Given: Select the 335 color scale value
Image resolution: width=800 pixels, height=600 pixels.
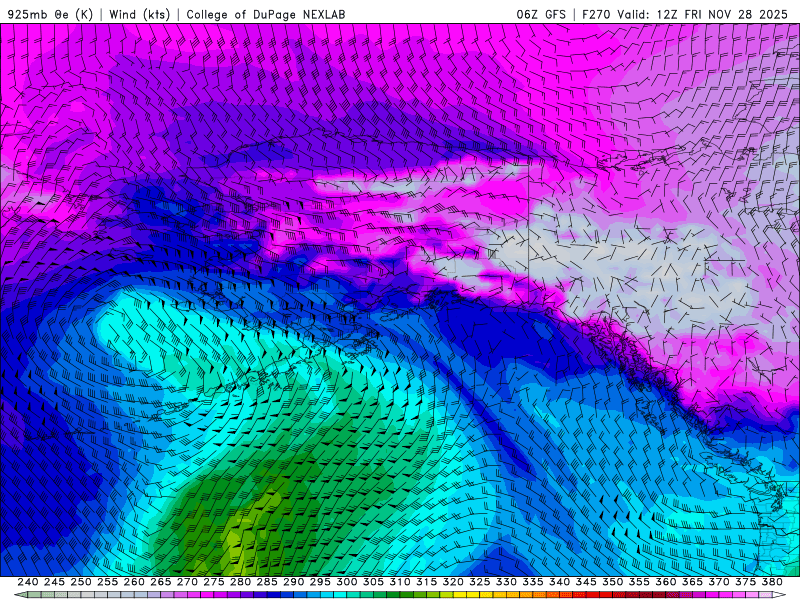Looking at the screenshot, I should [x=533, y=582].
